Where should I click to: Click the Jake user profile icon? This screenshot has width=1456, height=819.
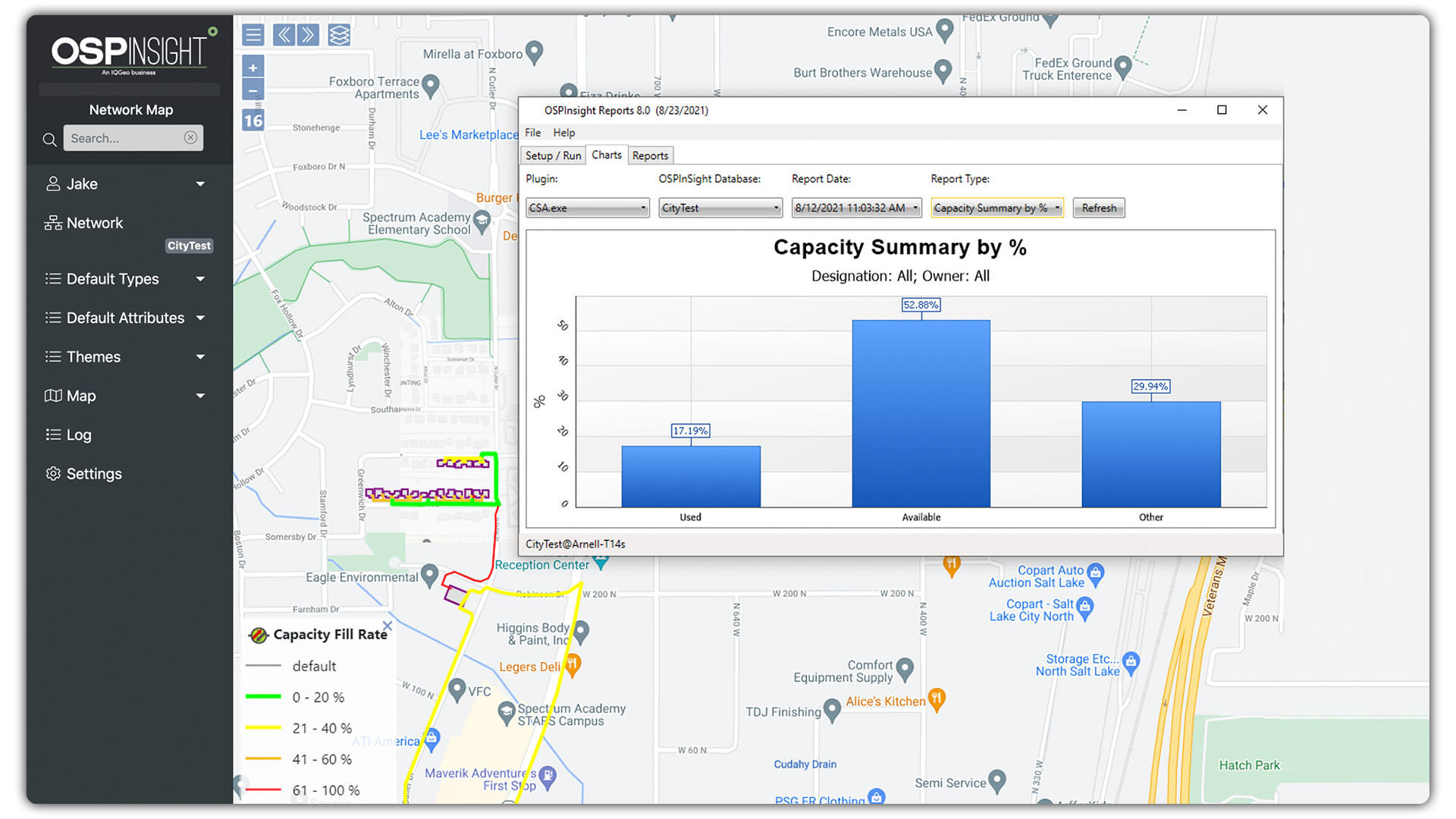[x=53, y=184]
